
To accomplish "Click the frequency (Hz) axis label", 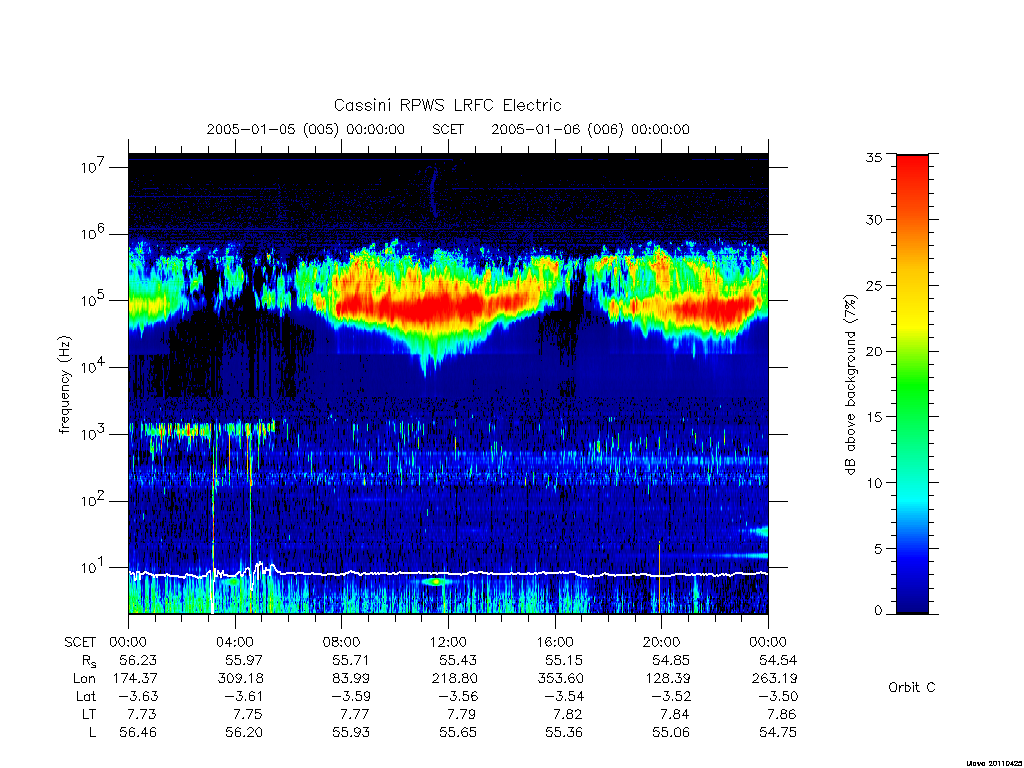I will point(64,385).
